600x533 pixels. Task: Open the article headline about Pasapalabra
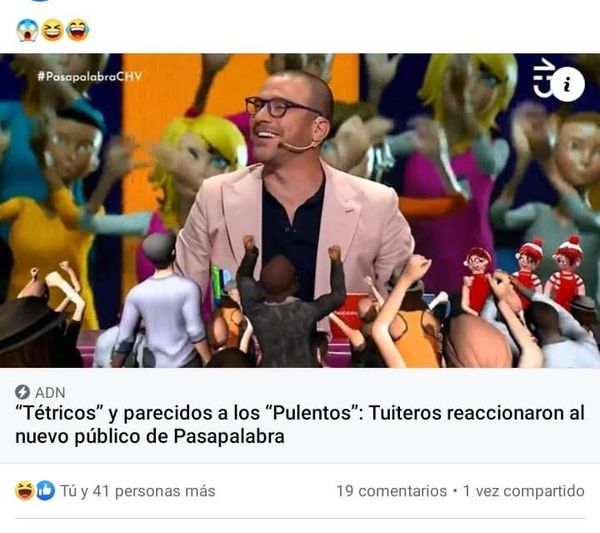pyautogui.click(x=300, y=424)
